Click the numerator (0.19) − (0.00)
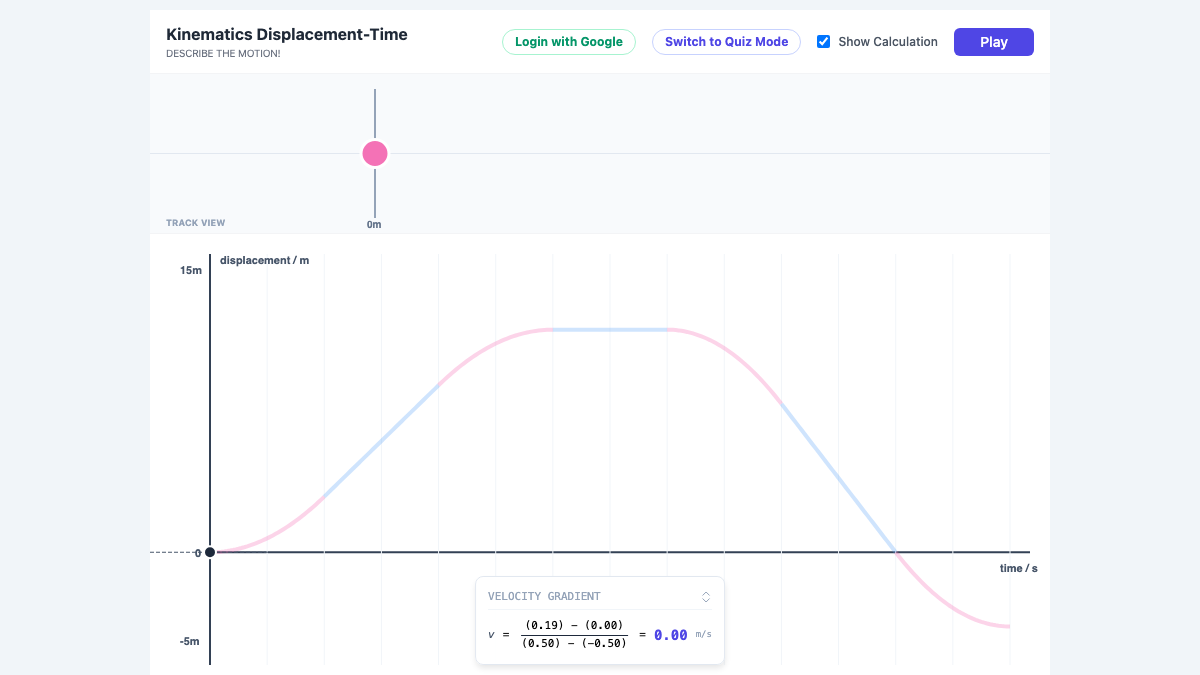Image resolution: width=1200 pixels, height=675 pixels. 574,625
